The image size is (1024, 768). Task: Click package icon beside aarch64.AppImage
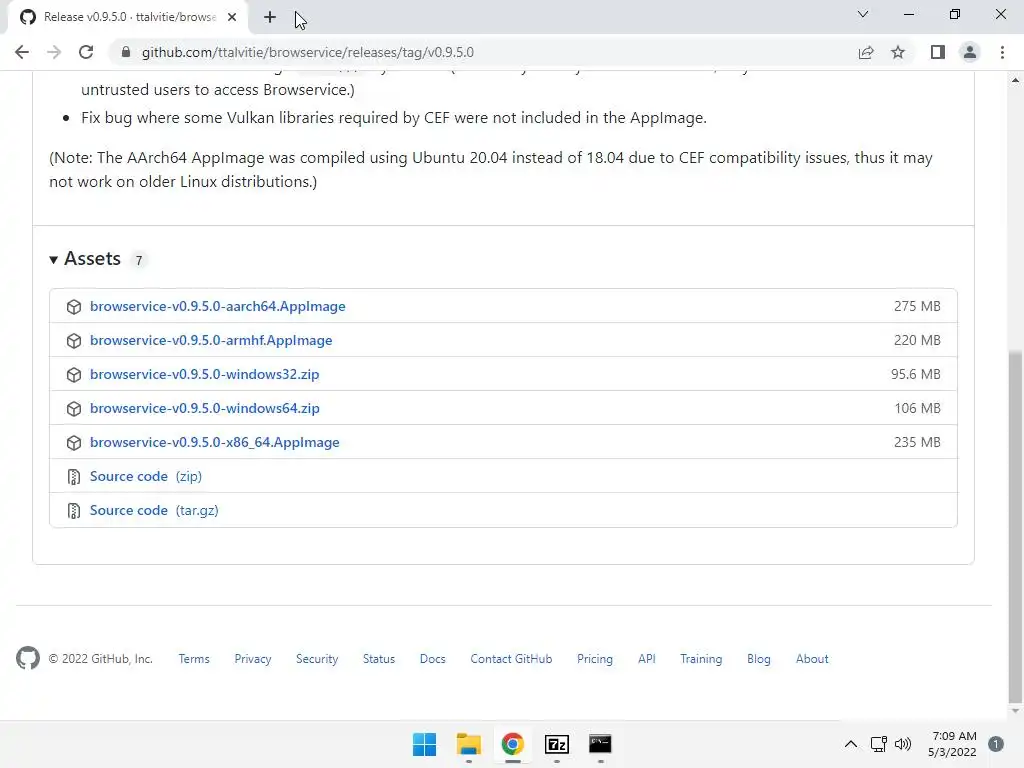point(74,307)
